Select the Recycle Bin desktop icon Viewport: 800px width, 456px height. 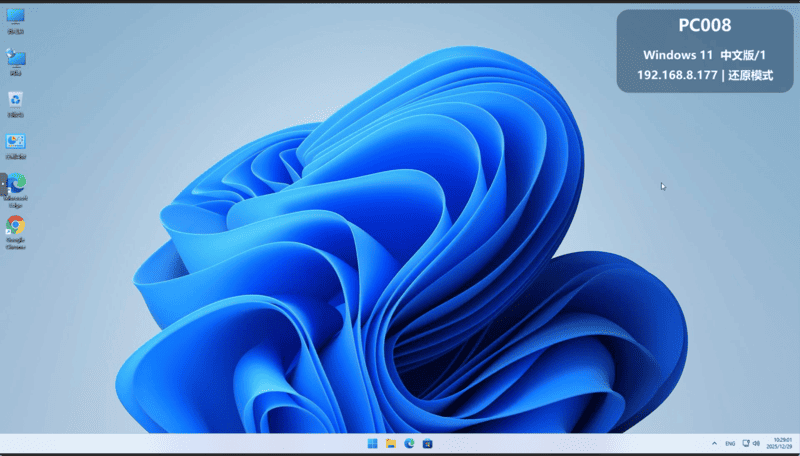(16, 101)
